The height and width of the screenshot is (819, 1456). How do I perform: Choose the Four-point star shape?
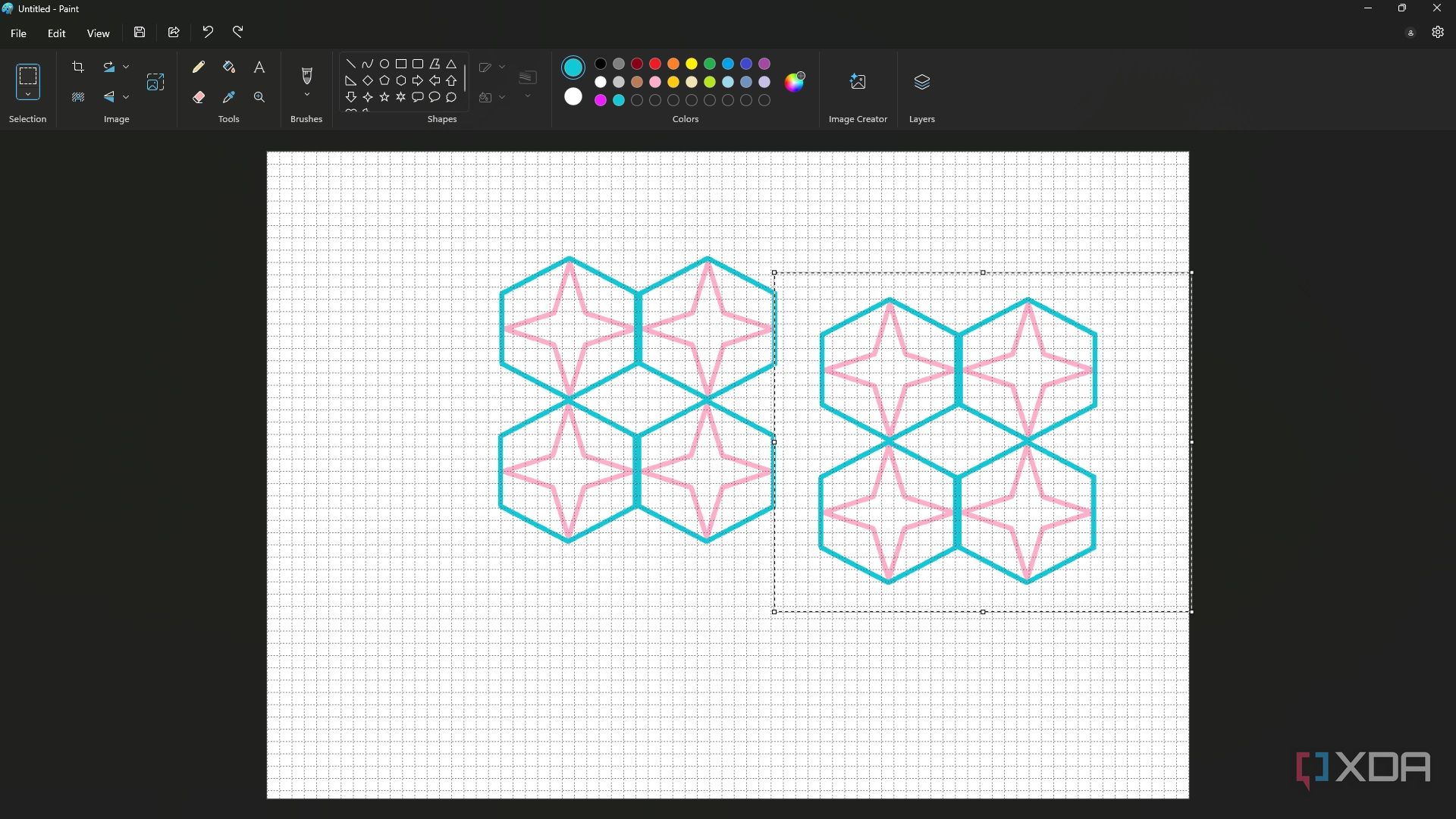click(368, 97)
